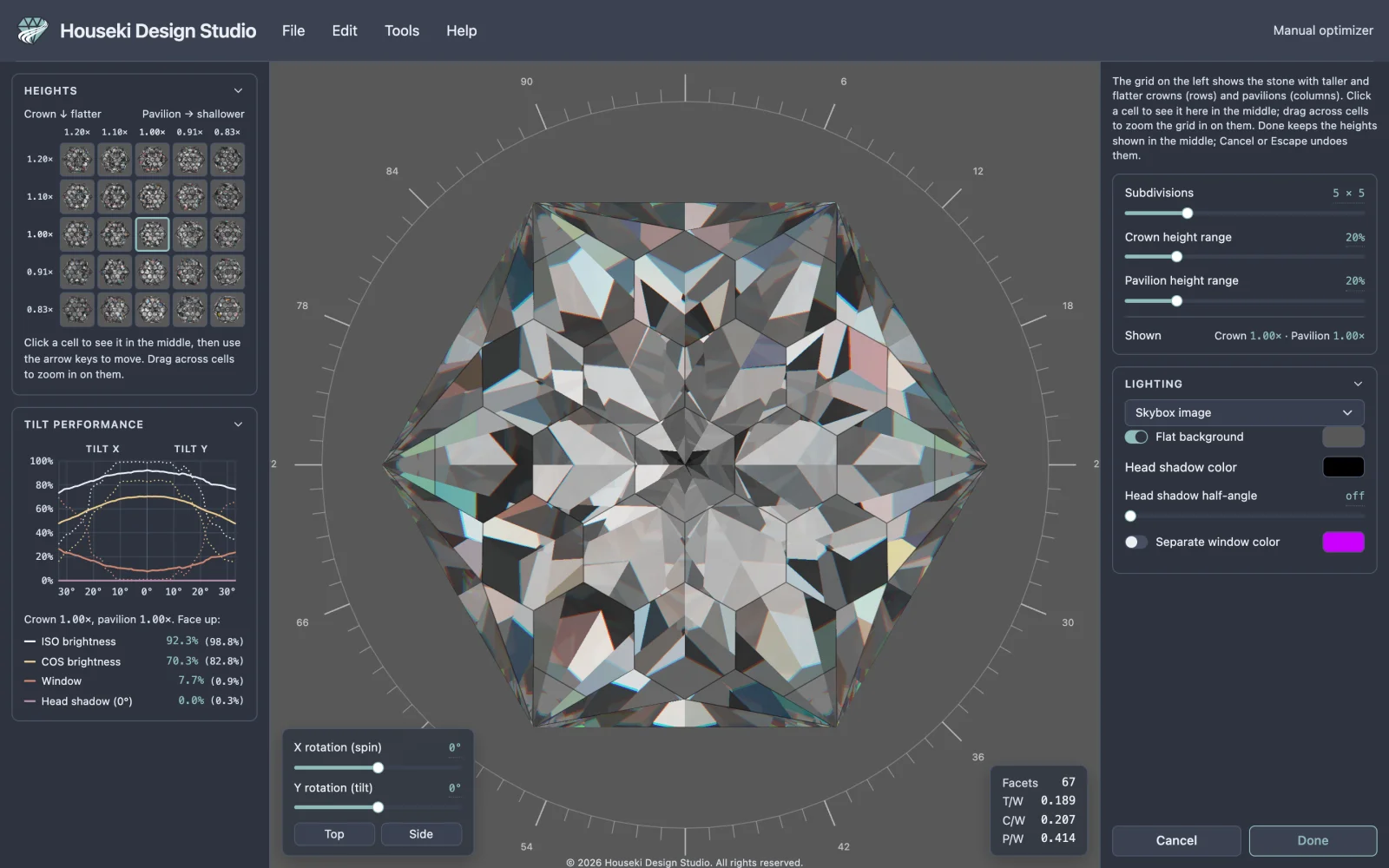
Task: Collapse the Tilt Performance panel
Action: pos(238,424)
